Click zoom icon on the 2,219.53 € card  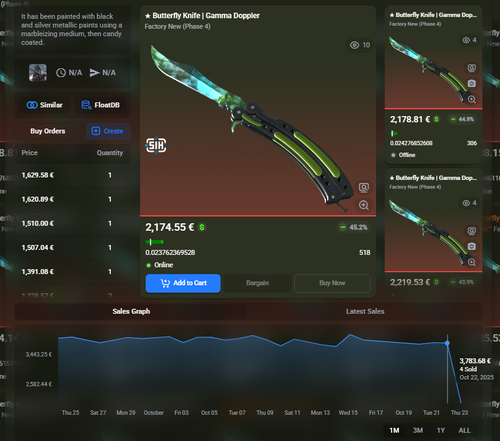471,262
